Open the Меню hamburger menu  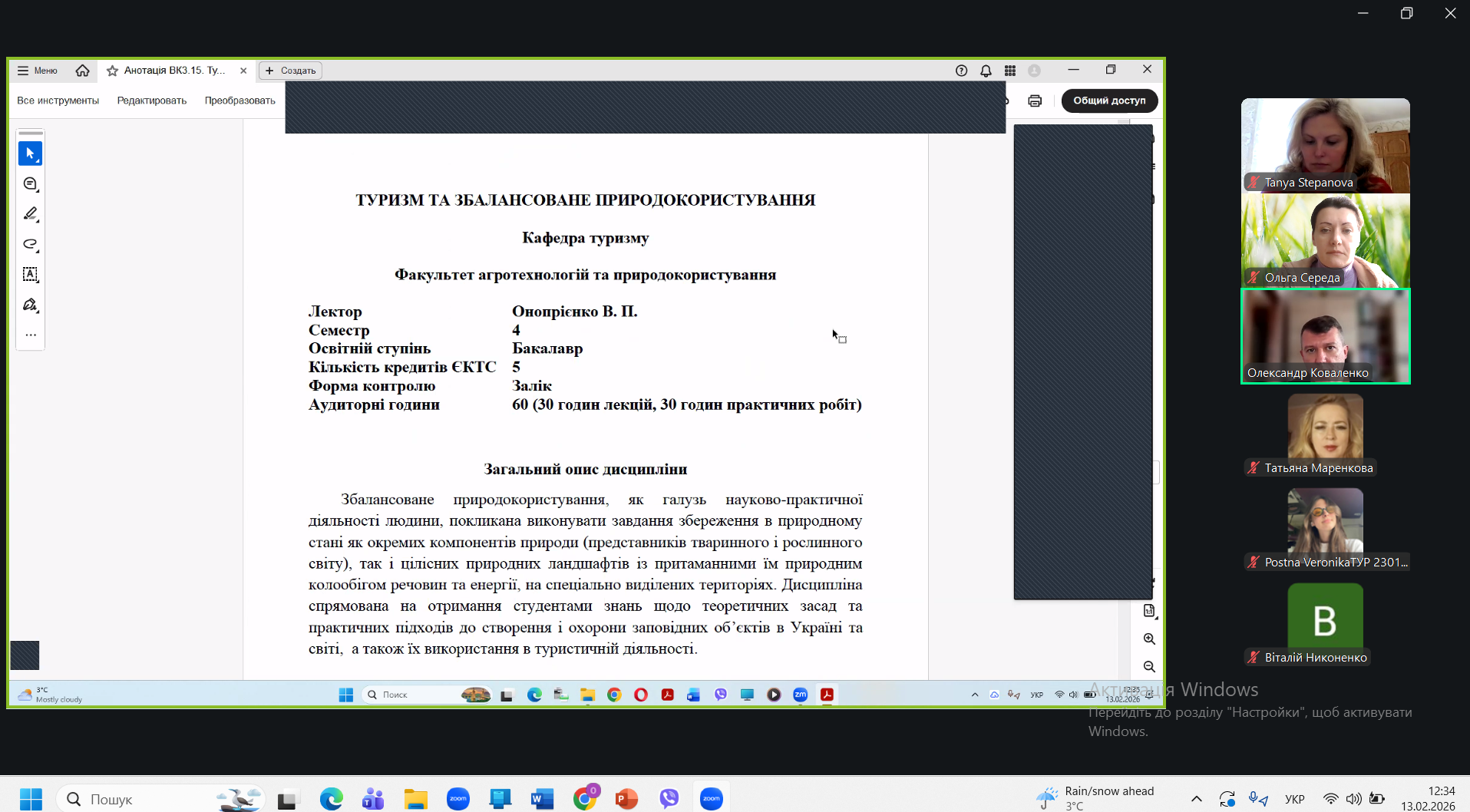click(x=38, y=71)
